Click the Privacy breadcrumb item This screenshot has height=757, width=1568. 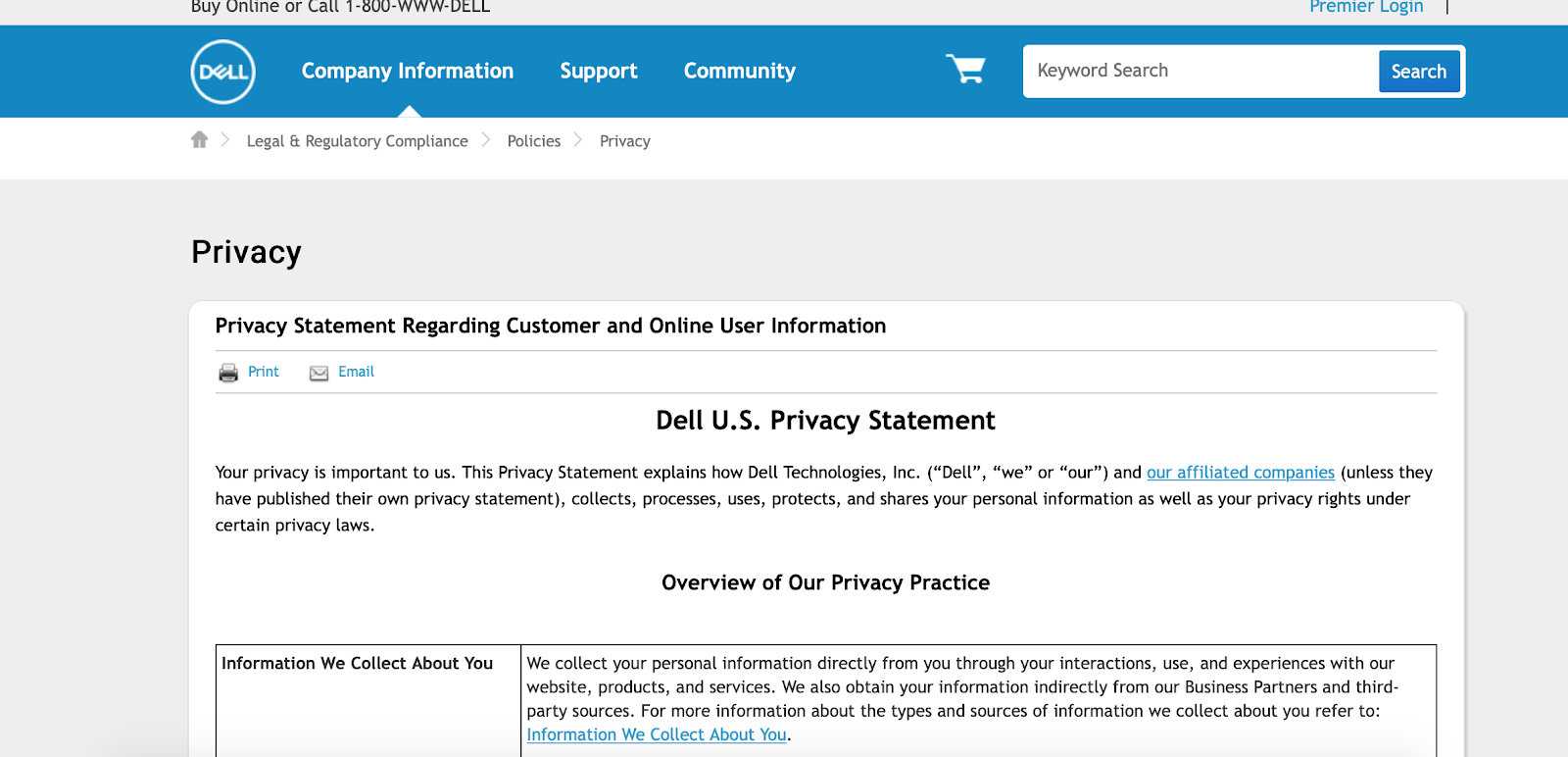tap(625, 141)
